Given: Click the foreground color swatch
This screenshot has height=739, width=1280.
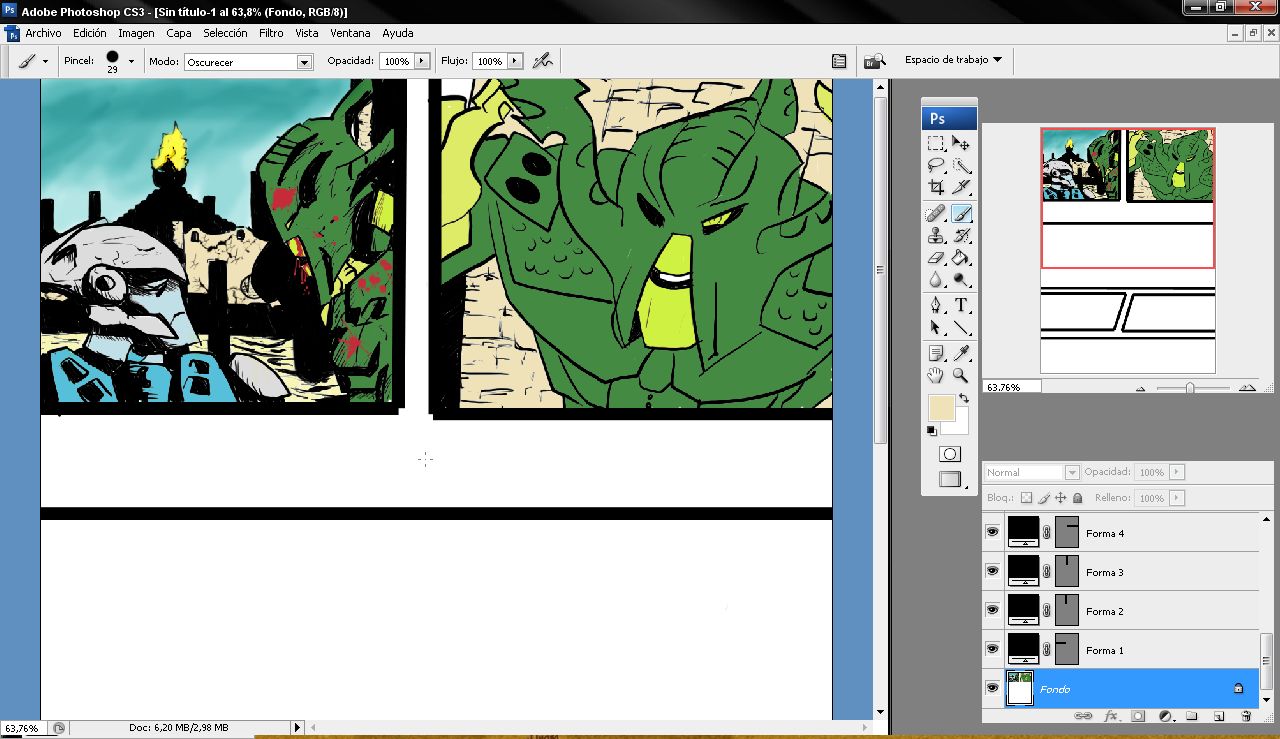Looking at the screenshot, I should [941, 408].
